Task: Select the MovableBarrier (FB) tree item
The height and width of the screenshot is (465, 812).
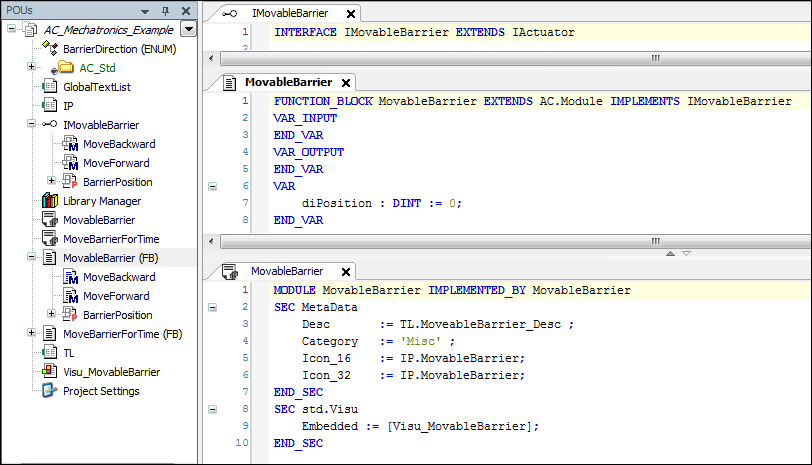Action: pos(110,258)
